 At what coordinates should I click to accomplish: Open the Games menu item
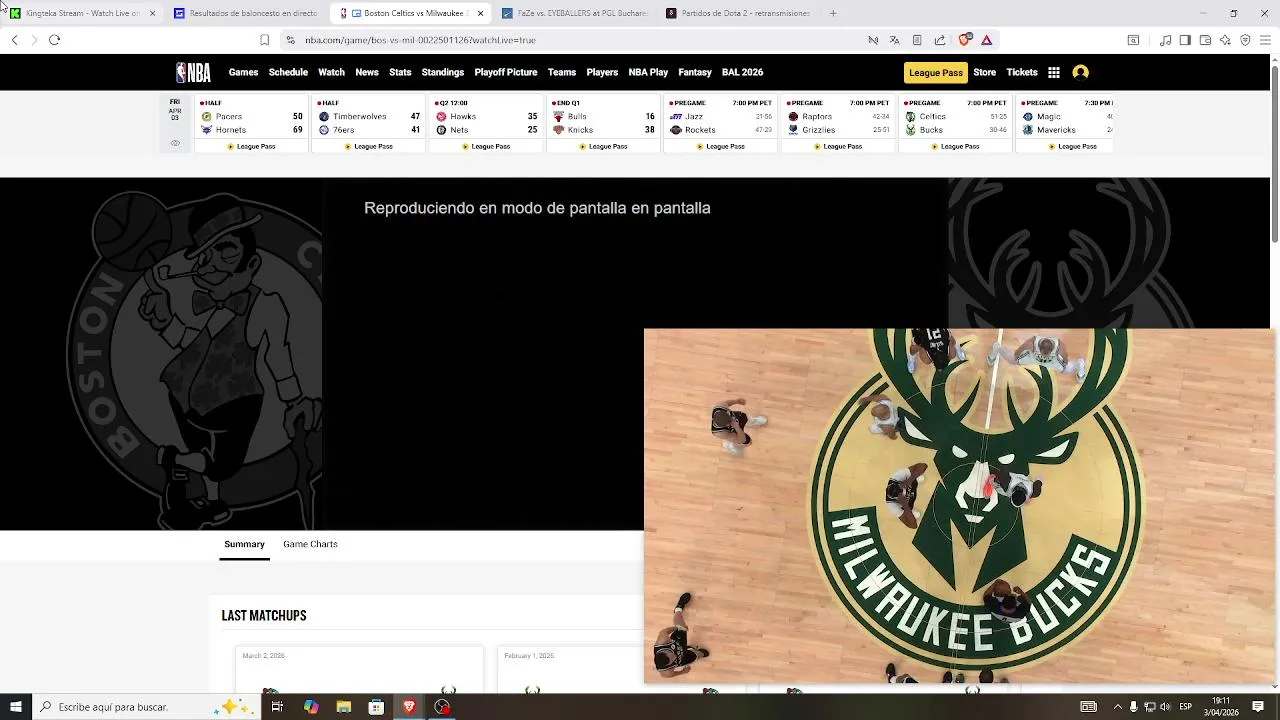pyautogui.click(x=243, y=72)
